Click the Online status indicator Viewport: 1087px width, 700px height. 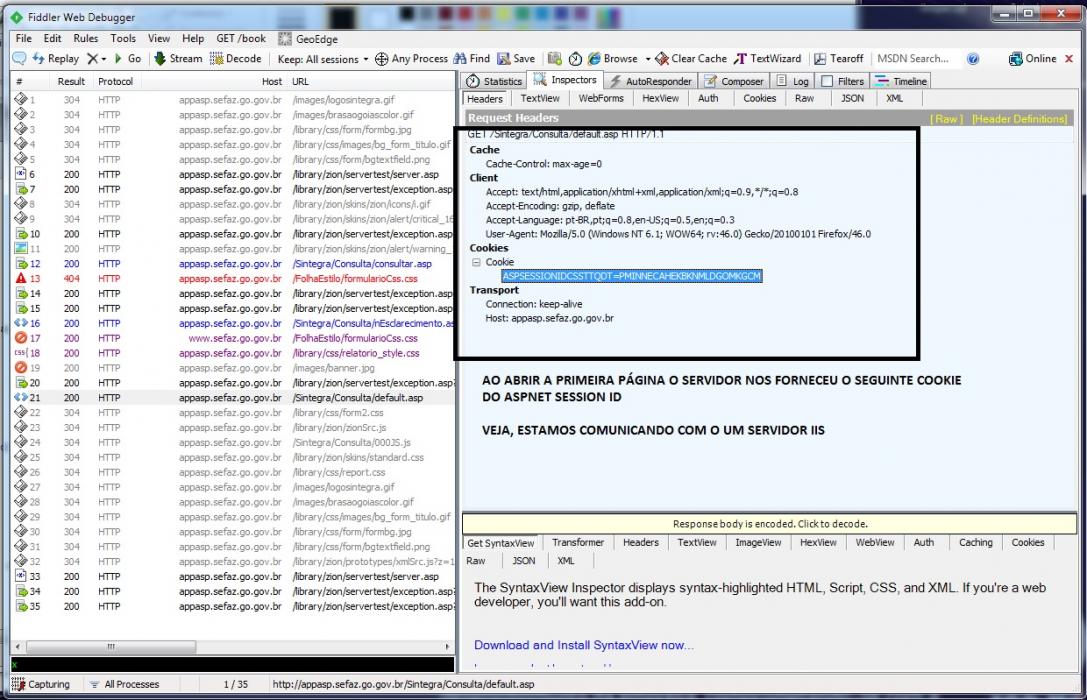click(x=1033, y=59)
